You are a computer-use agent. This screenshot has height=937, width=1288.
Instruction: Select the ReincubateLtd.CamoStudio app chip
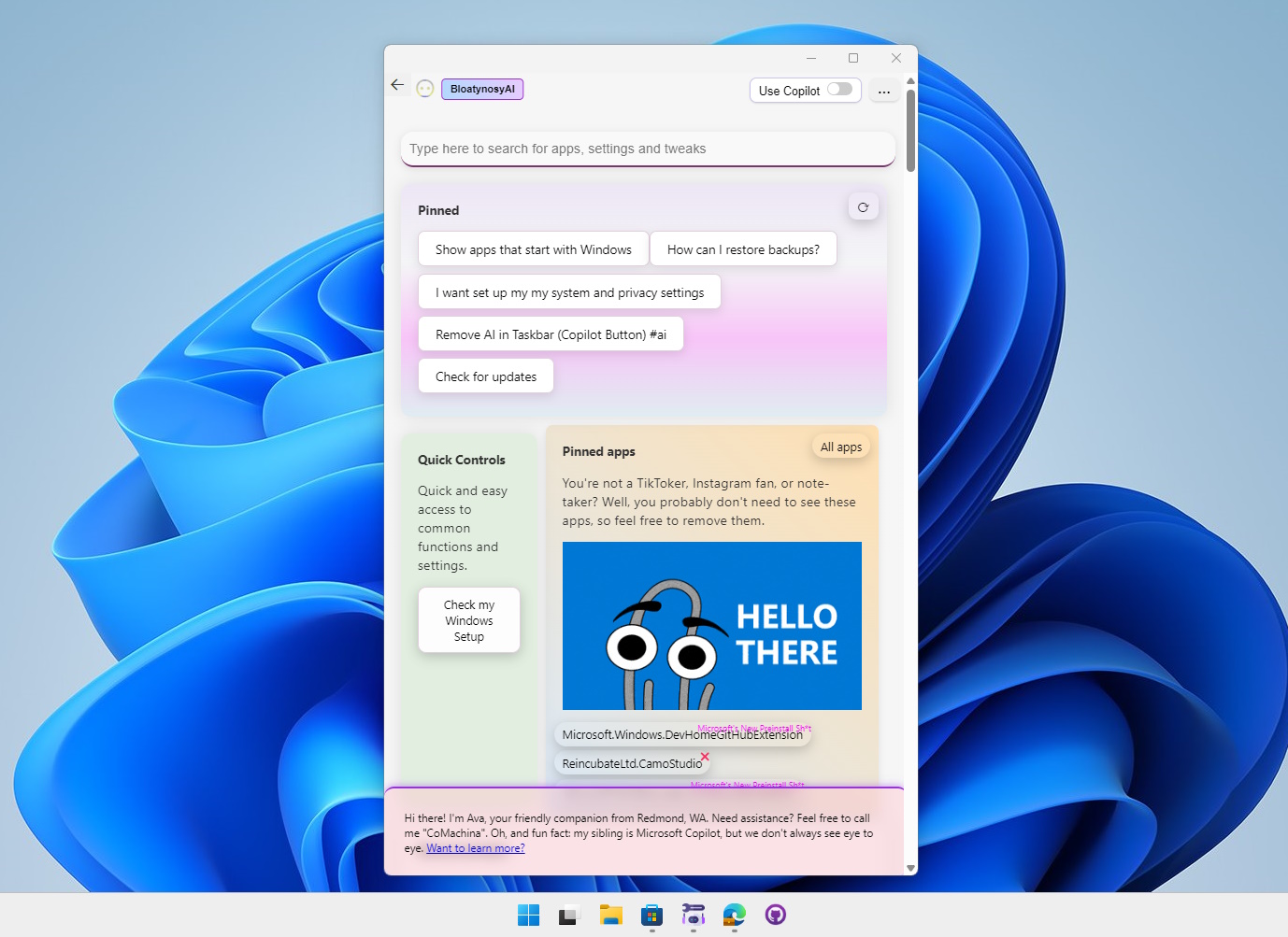click(x=632, y=763)
